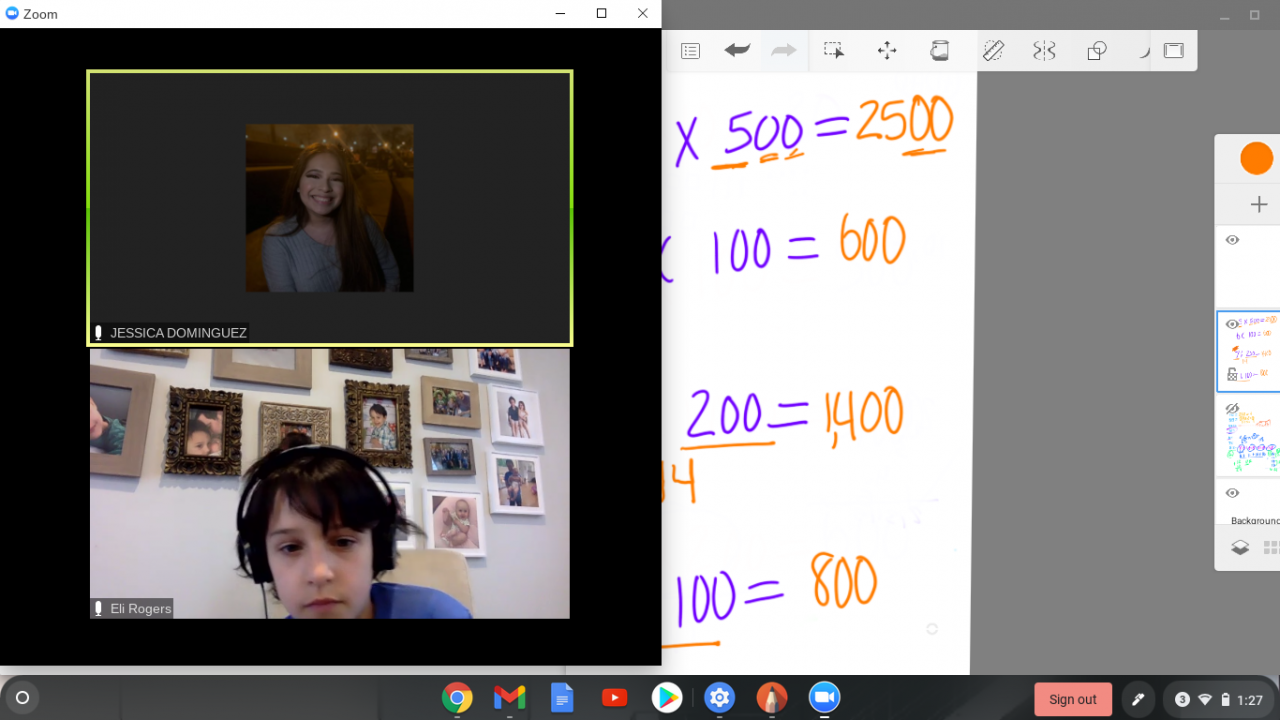Viewport: 1280px width, 720px height.
Task: Maximize the Zoom window
Action: 601,14
